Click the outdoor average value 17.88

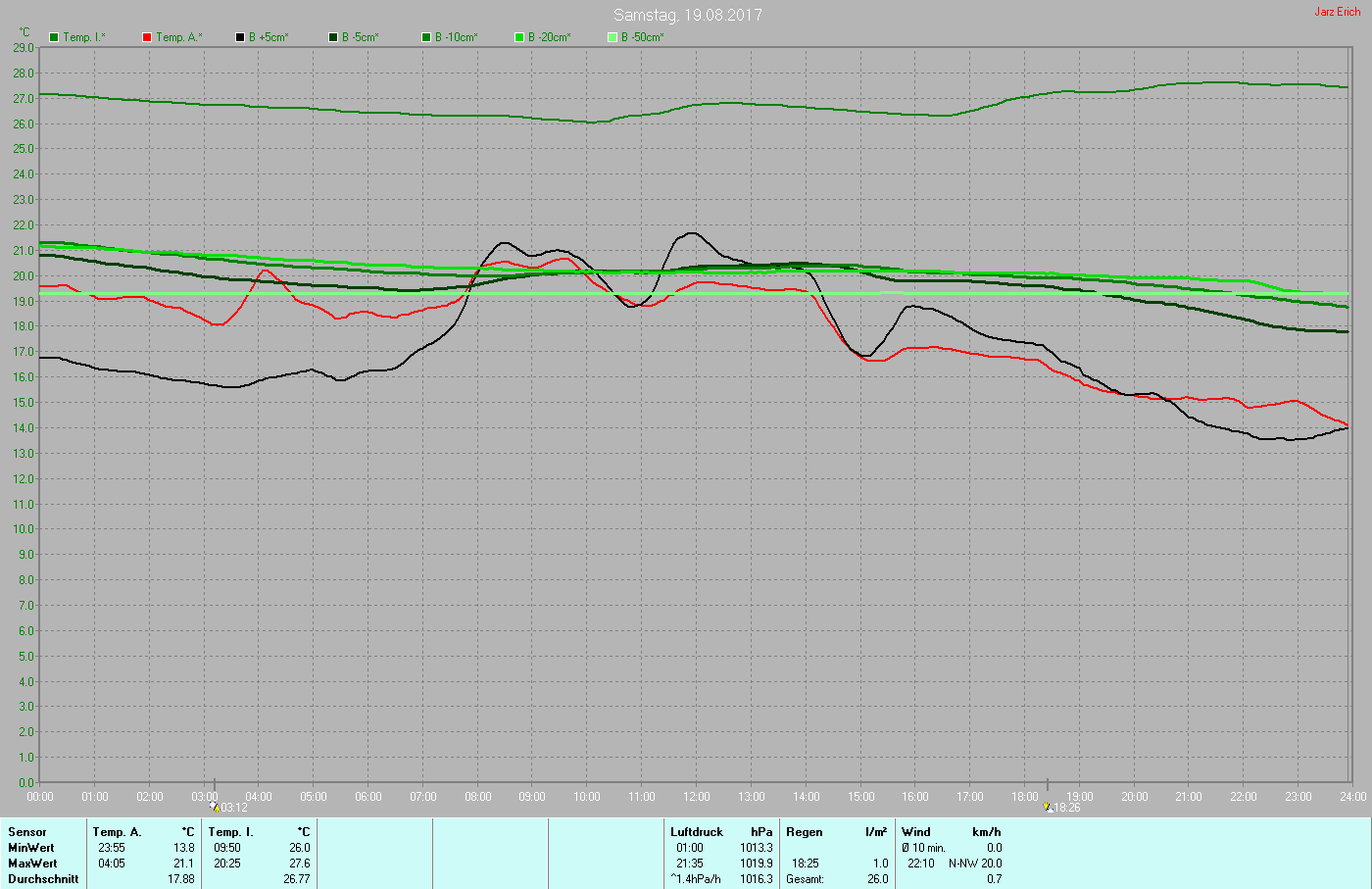(181, 879)
